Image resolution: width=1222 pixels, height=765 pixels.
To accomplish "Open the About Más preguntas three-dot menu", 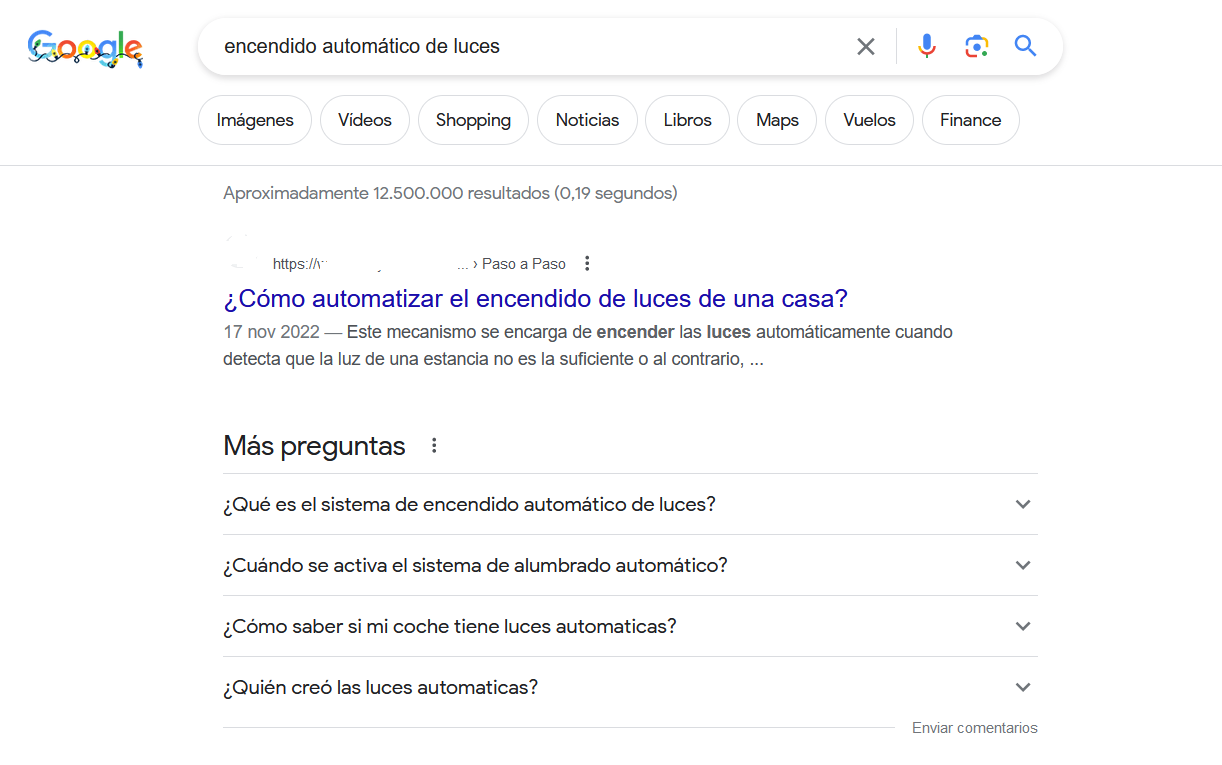I will pyautogui.click(x=433, y=445).
